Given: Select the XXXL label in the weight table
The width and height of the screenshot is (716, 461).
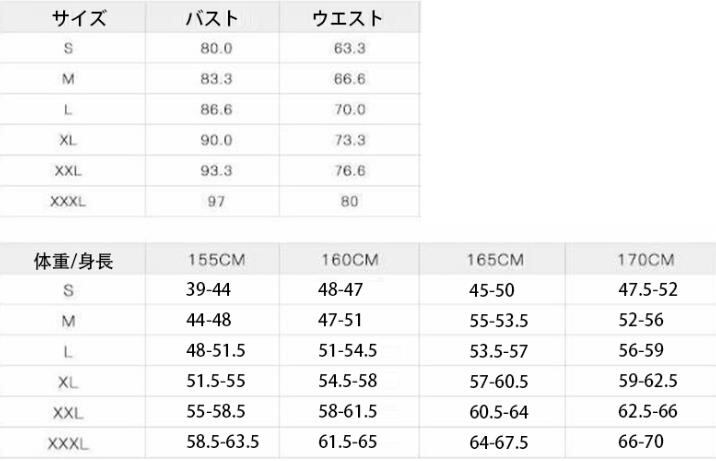Looking at the screenshot, I should (68, 442).
